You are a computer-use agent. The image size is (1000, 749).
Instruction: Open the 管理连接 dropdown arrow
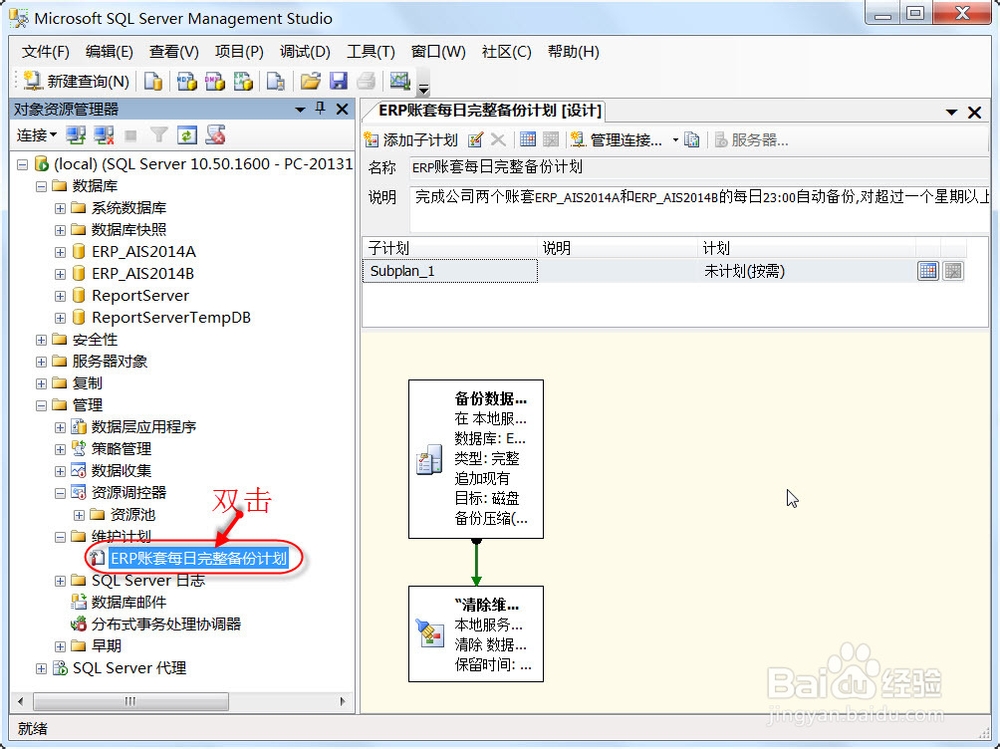pos(675,140)
